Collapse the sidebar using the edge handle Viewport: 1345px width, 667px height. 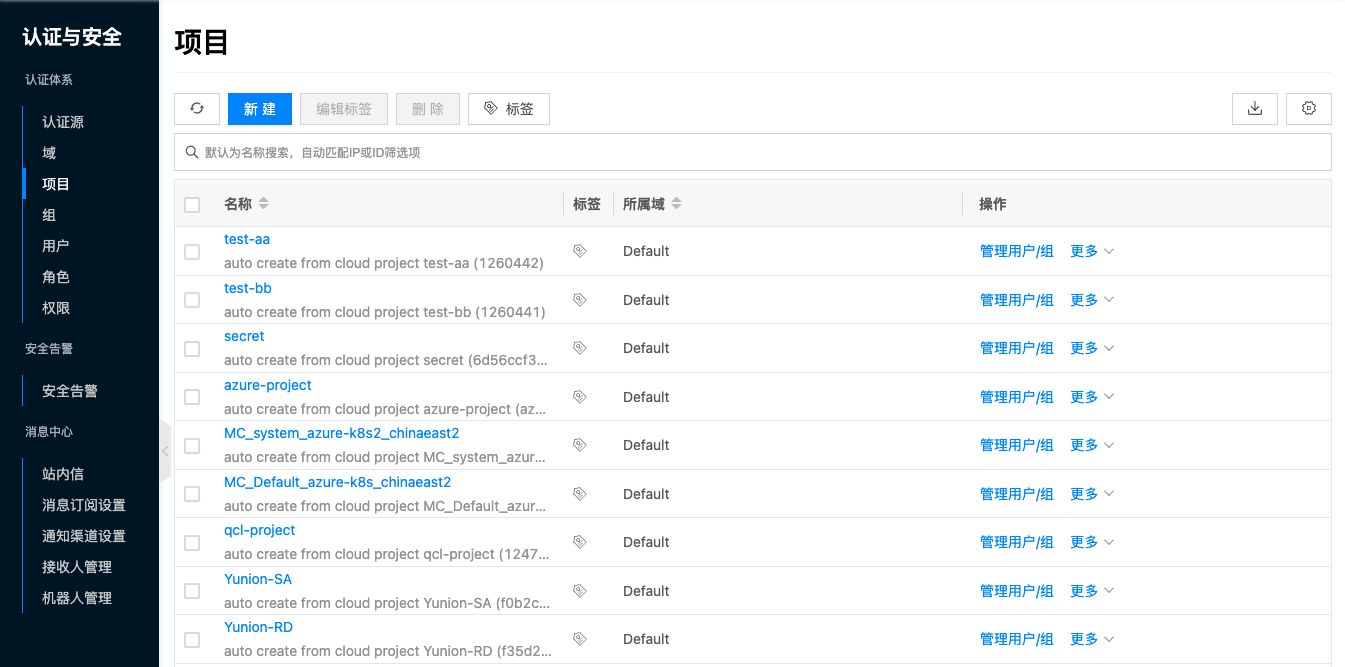click(165, 451)
